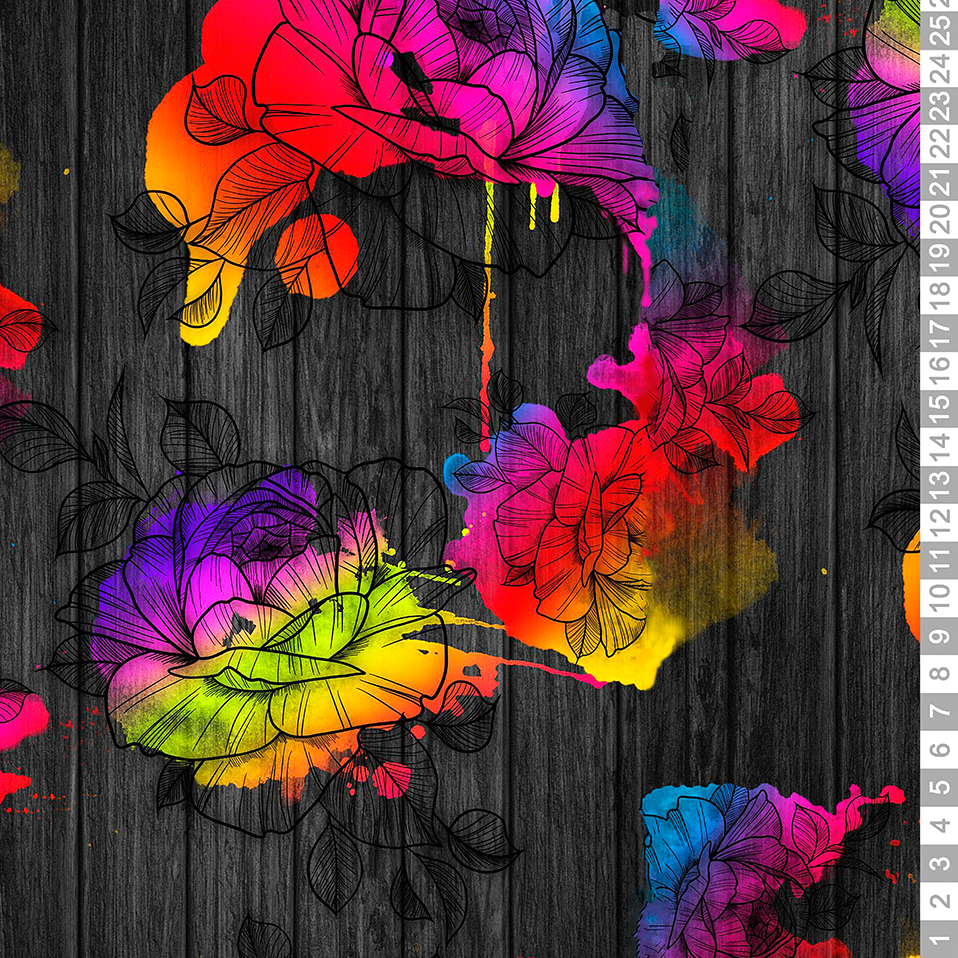
Task: Select the ruler mark labeled 21
Action: point(938,180)
